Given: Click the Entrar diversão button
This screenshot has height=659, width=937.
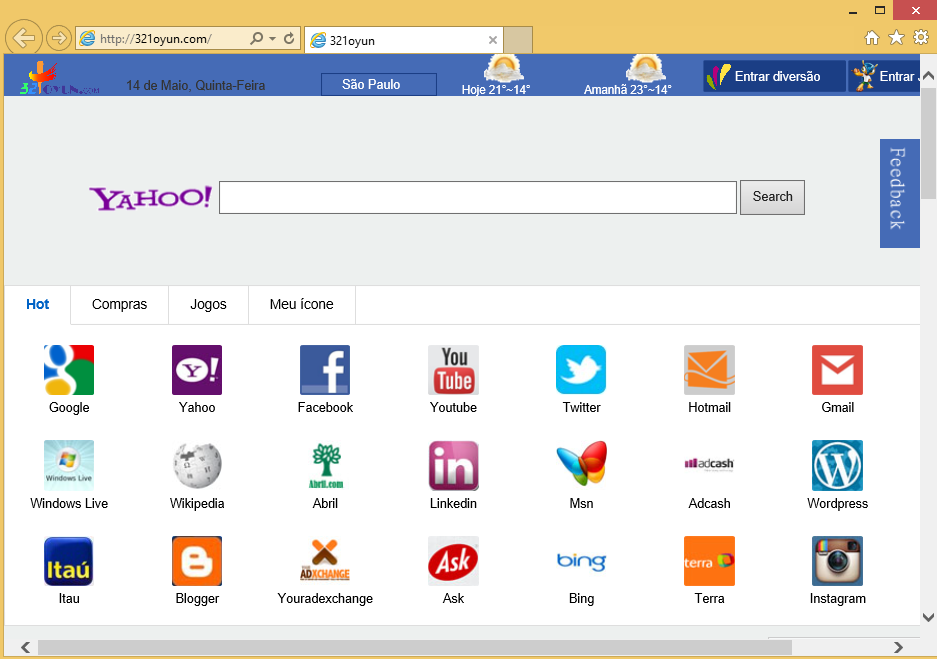Looking at the screenshot, I should (x=775, y=77).
